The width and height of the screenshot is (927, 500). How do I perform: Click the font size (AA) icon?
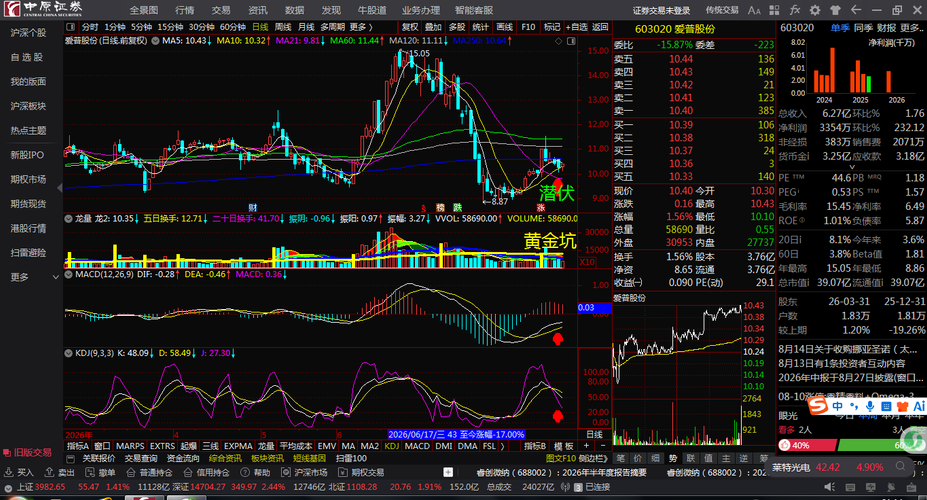point(754,10)
